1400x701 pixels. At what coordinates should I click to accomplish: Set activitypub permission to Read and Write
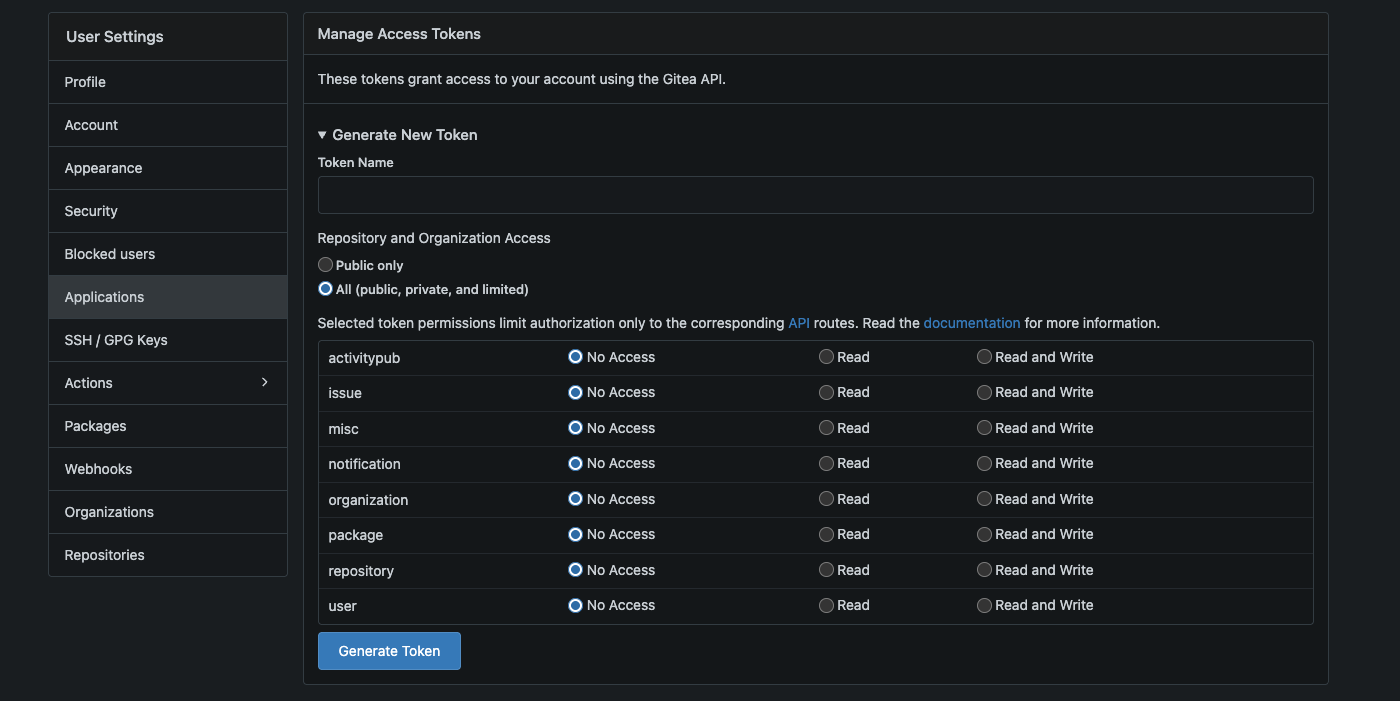coord(985,357)
